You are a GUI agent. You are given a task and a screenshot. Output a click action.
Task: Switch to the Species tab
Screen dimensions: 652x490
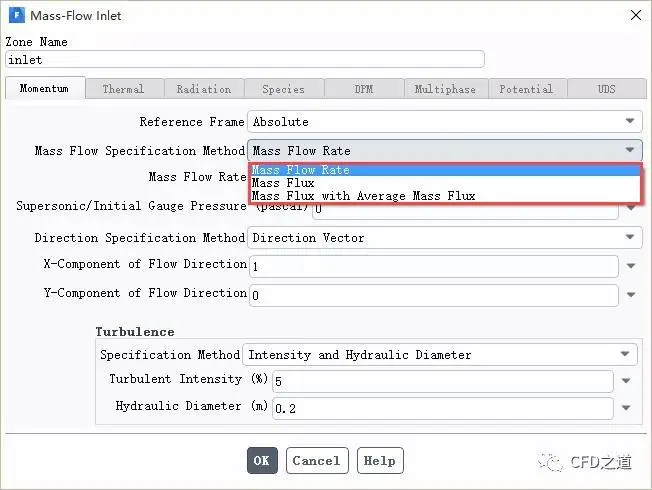[x=284, y=89]
